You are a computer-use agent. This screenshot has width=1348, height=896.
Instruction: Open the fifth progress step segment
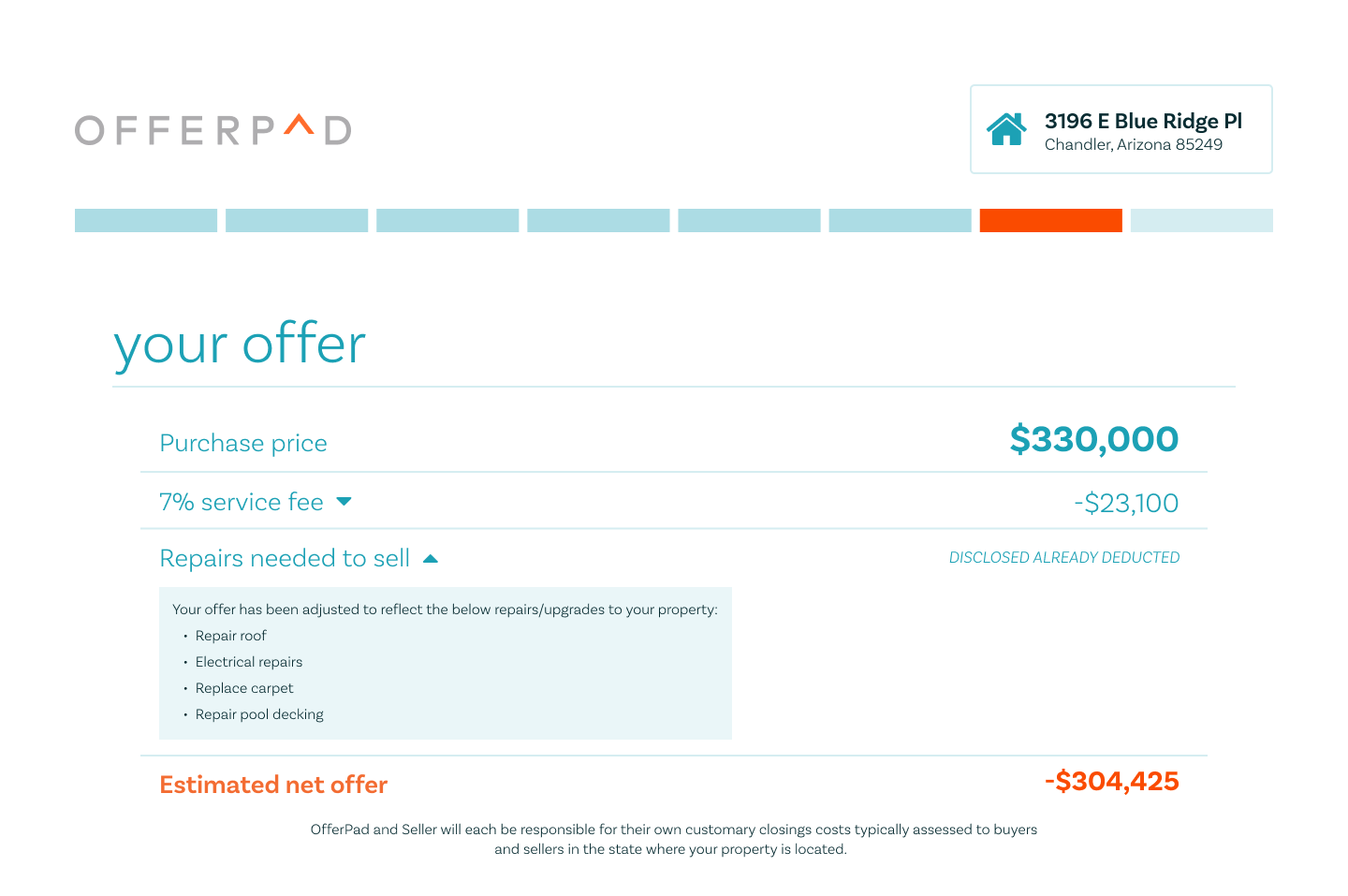(749, 220)
